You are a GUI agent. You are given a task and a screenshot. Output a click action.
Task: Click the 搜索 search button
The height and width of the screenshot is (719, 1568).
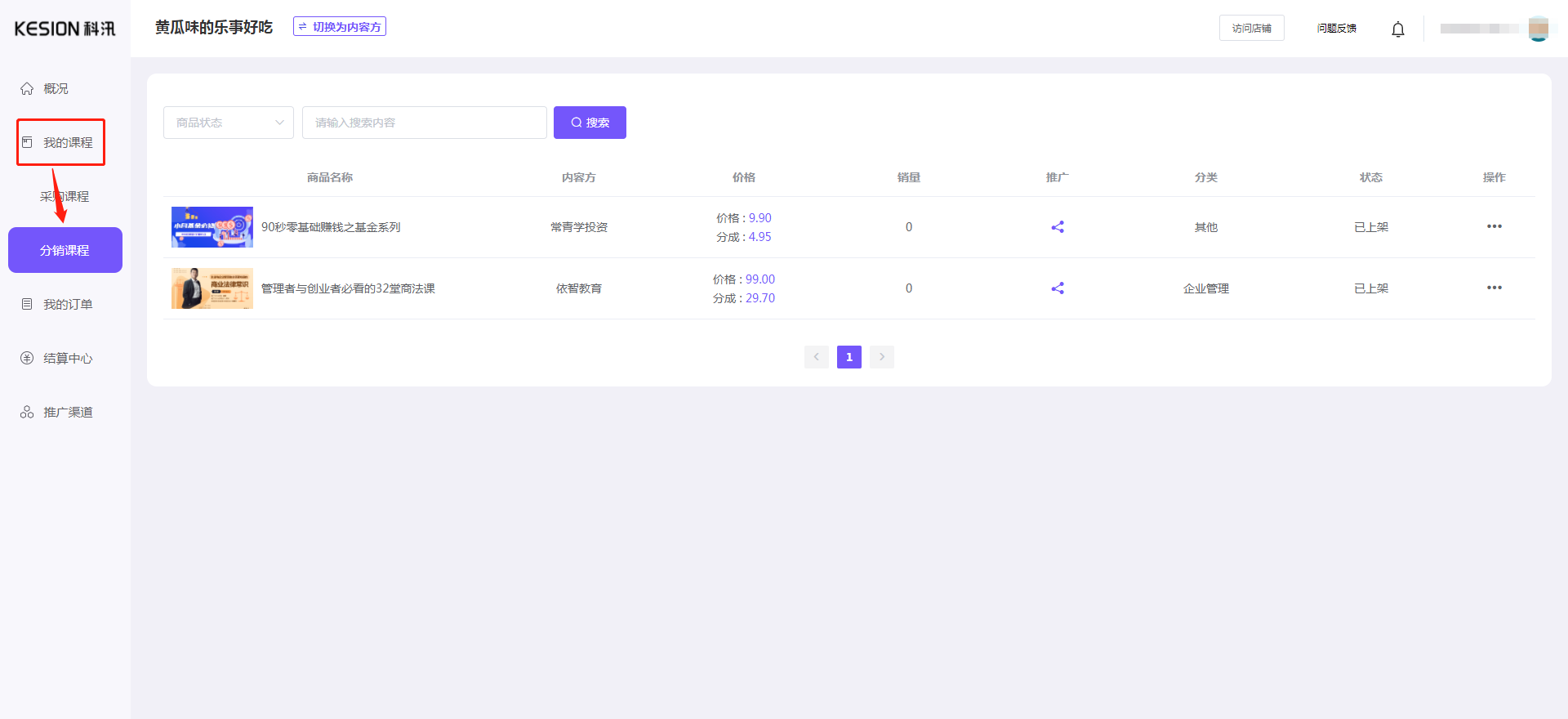click(590, 123)
